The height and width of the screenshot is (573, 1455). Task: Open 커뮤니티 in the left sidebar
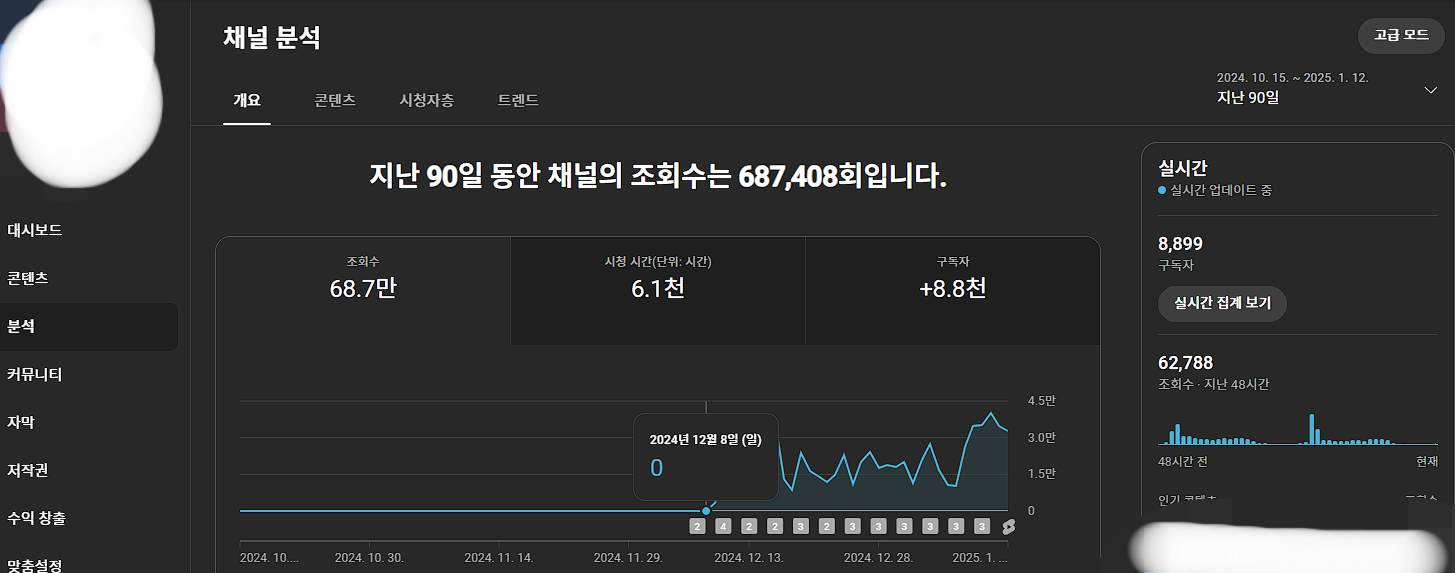tap(35, 374)
